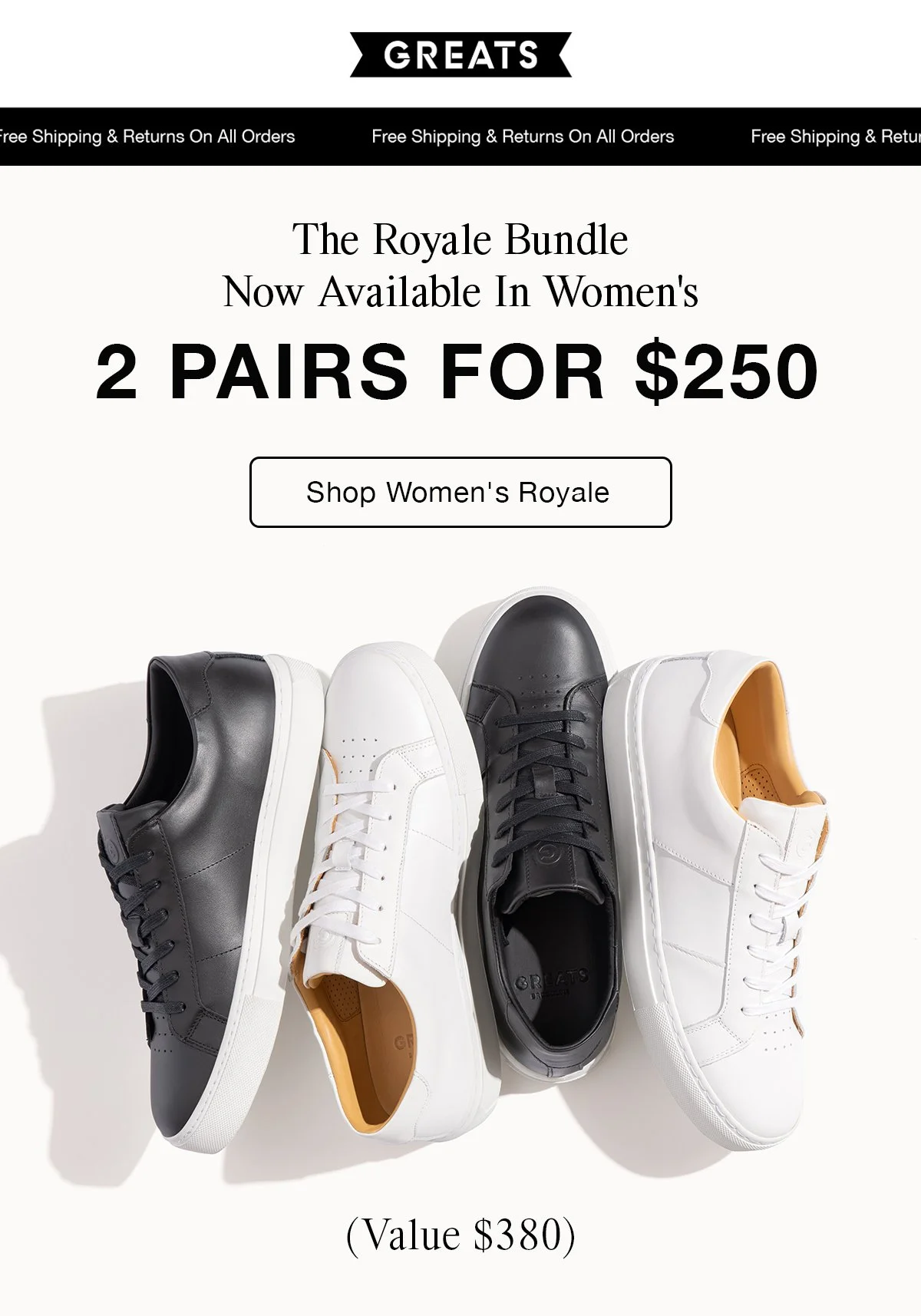Select the centered Free Shipping & Returns text
This screenshot has height=1316, width=921.
click(x=523, y=137)
